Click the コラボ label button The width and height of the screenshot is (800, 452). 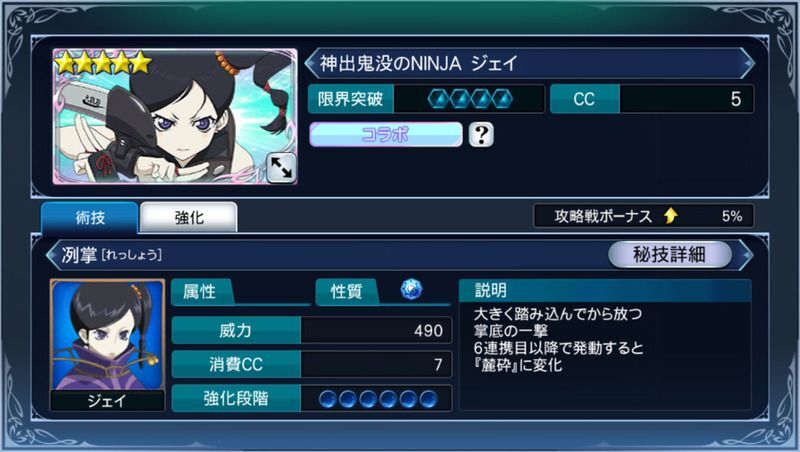coord(386,135)
